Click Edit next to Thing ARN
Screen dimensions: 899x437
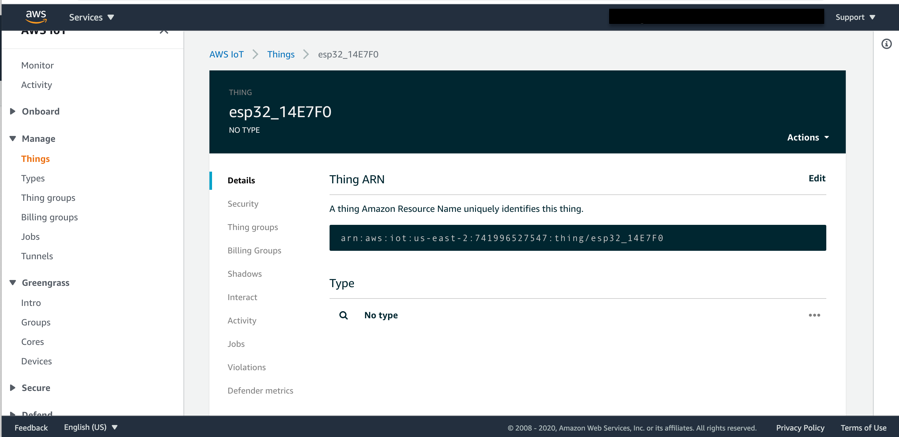[x=817, y=178]
